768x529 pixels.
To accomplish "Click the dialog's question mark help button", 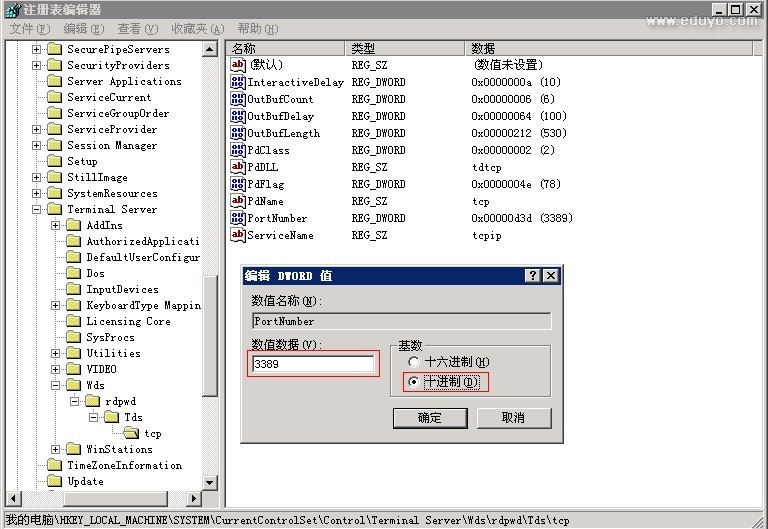I will click(x=533, y=275).
